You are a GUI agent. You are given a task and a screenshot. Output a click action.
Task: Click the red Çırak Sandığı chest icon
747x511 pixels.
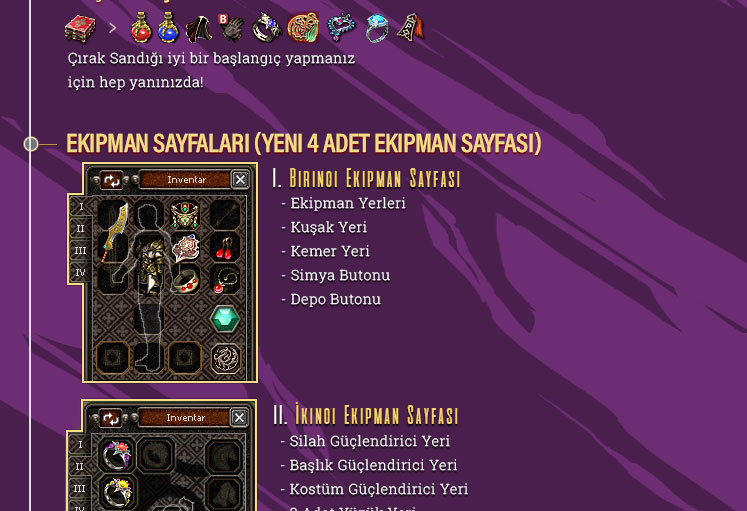point(80,28)
